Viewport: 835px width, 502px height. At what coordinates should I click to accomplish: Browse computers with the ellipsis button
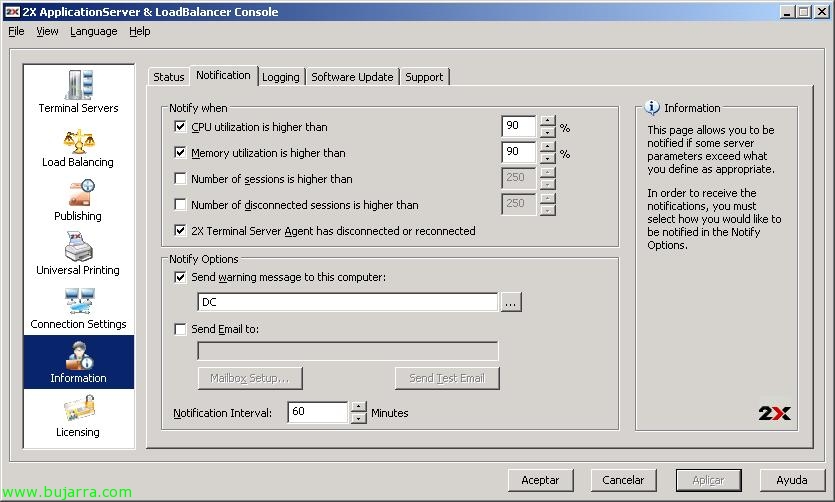(x=511, y=302)
